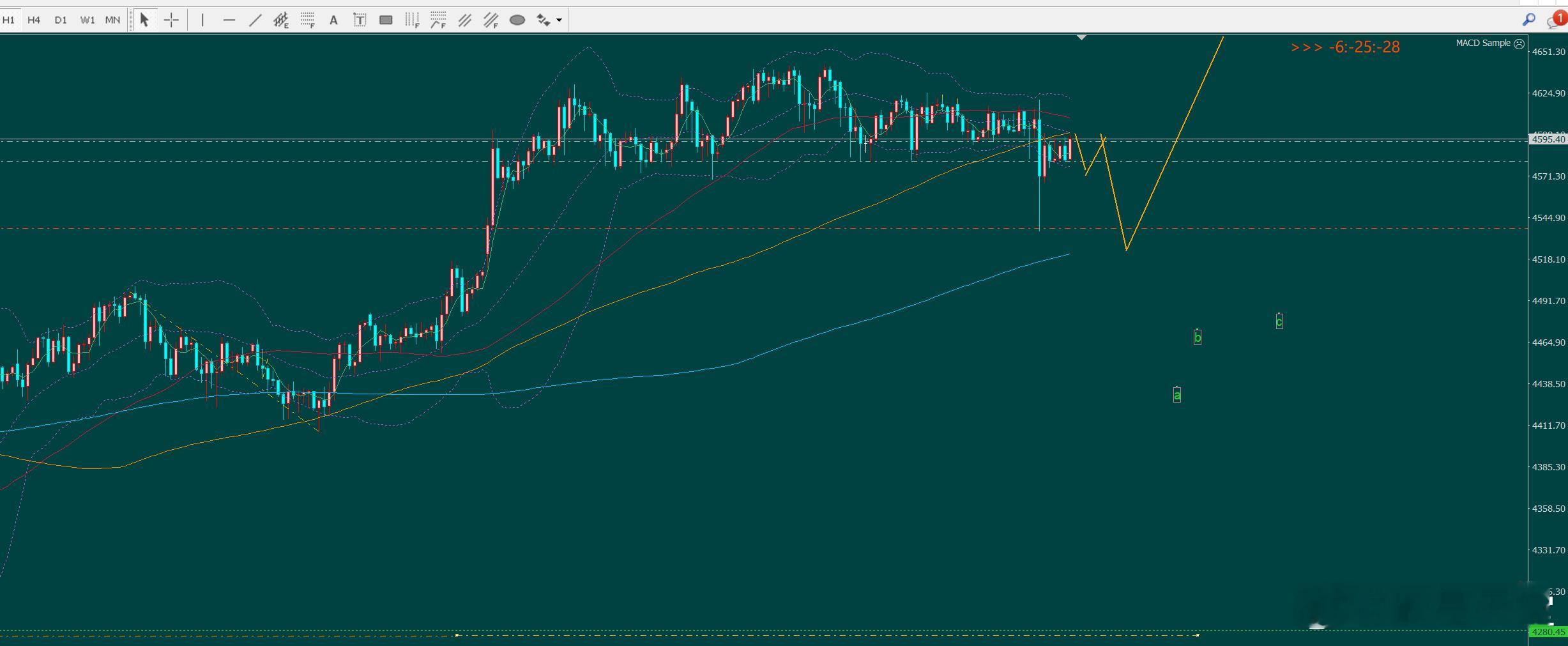The image size is (1568, 646).
Task: Switch chart to D1 timeframe
Action: (61, 20)
